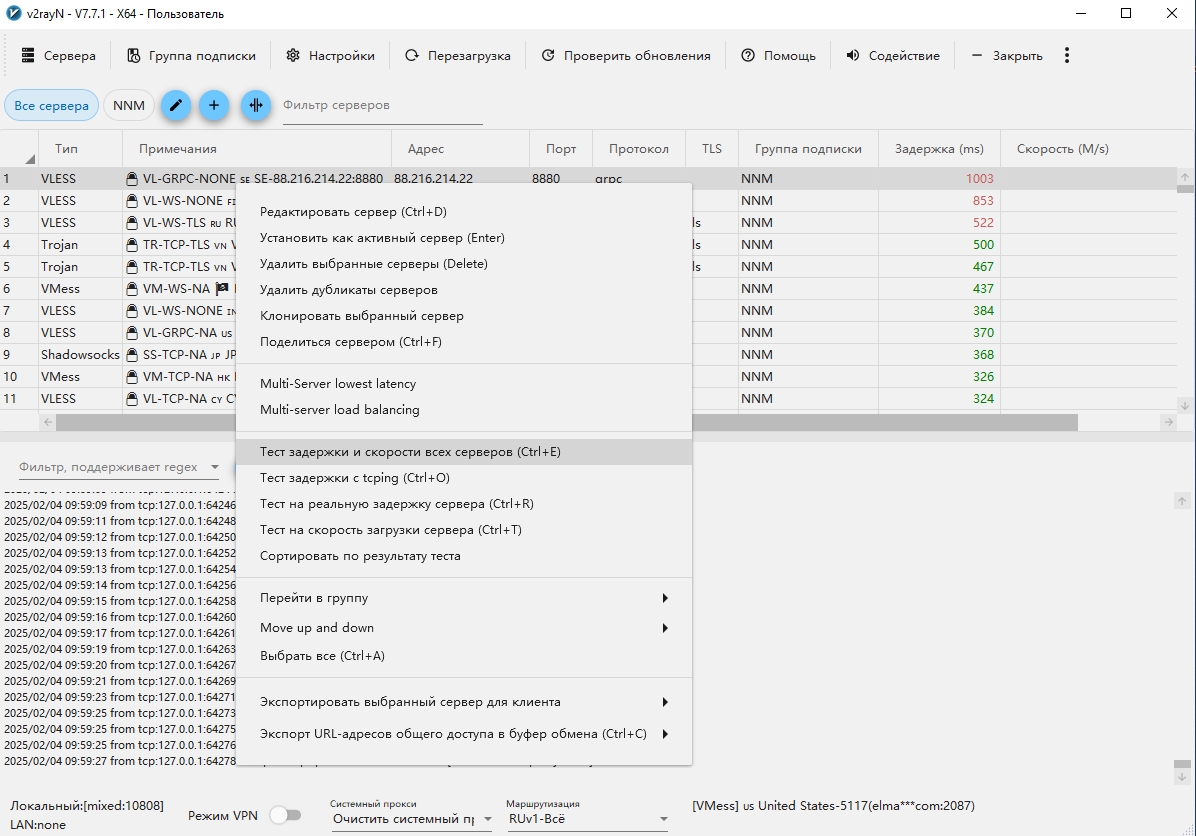1196x836 pixels.
Task: Click the blue plus add icon
Action: point(214,105)
